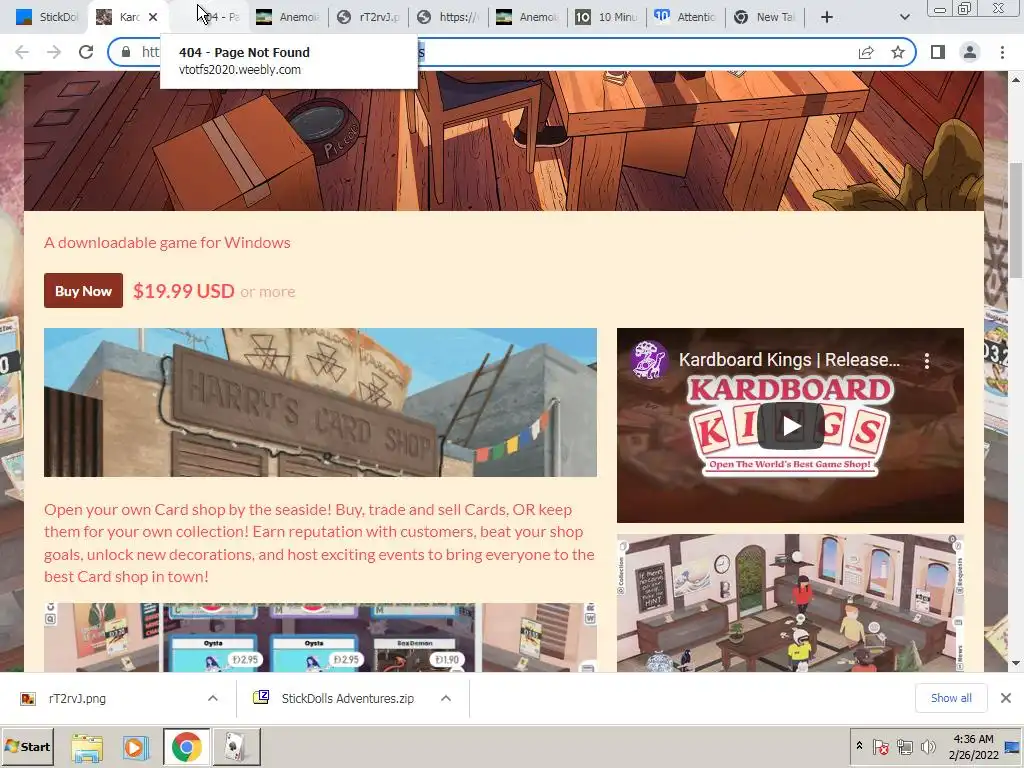Open a new browser tab

click(827, 17)
